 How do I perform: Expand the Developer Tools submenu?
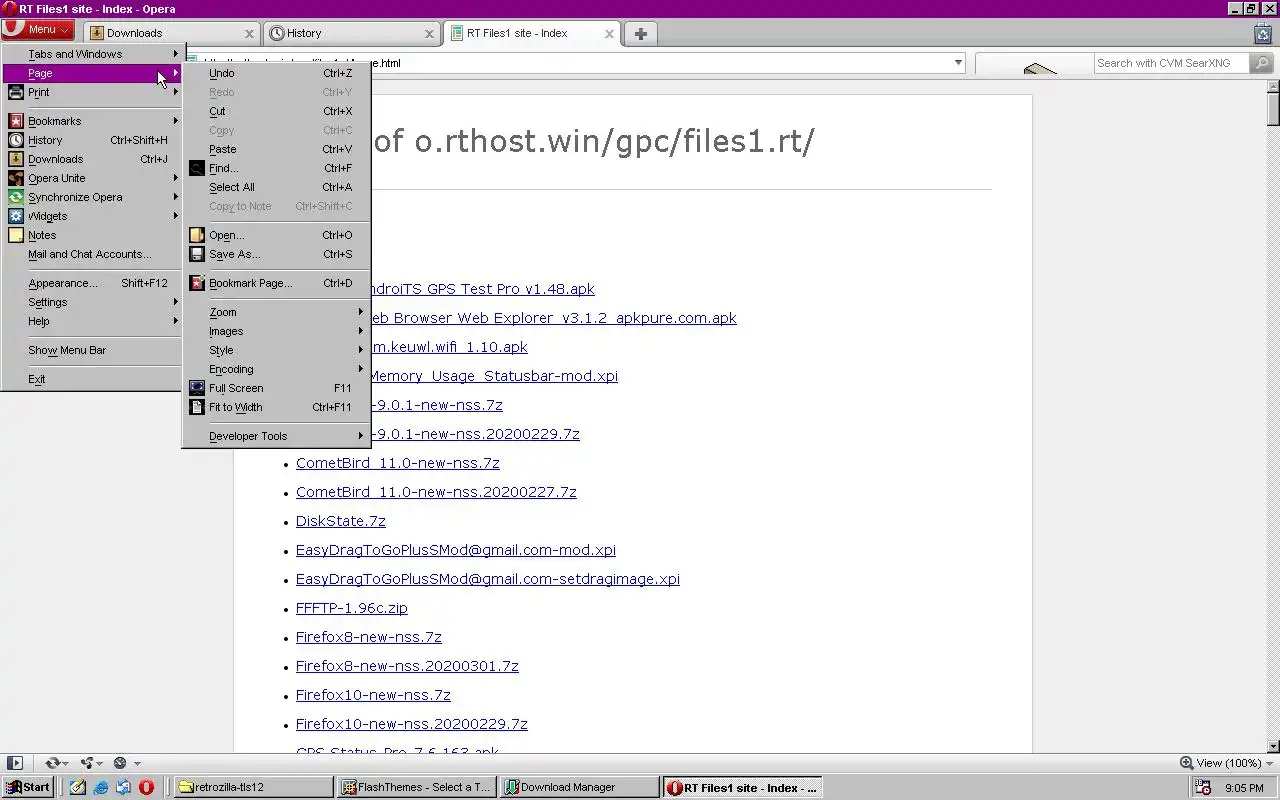276,436
